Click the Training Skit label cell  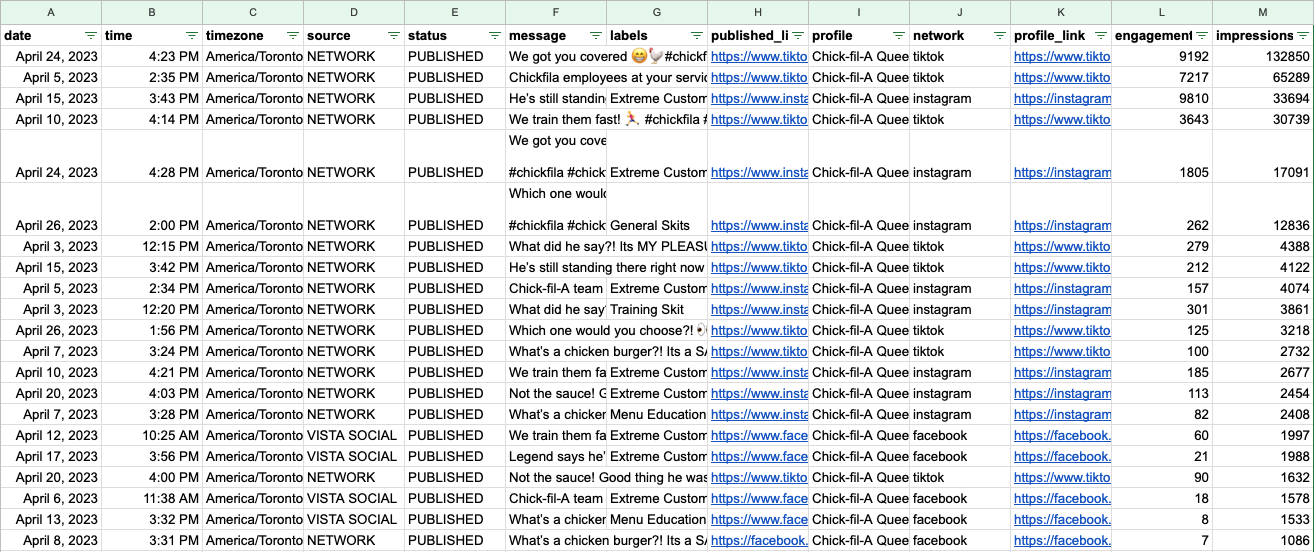click(x=656, y=310)
